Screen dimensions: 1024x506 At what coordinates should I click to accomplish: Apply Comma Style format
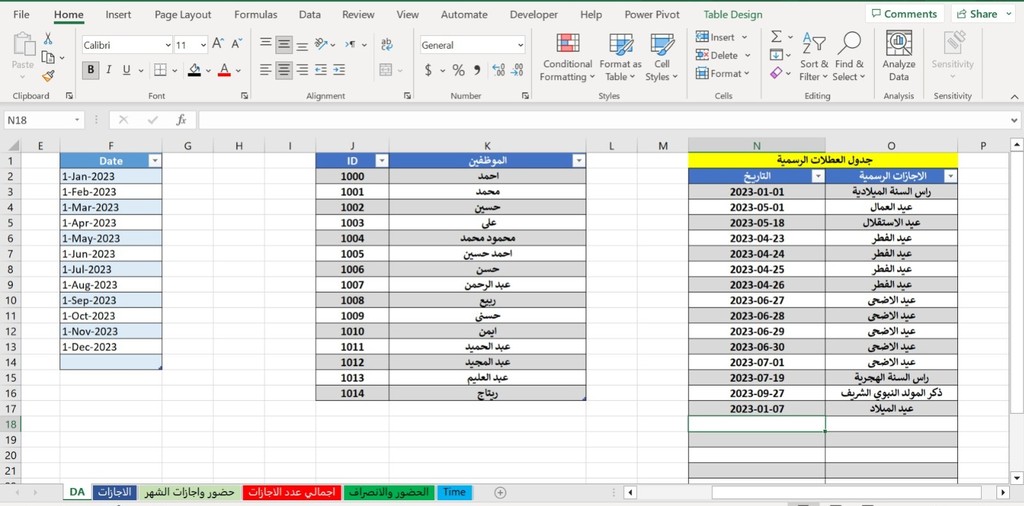click(477, 70)
